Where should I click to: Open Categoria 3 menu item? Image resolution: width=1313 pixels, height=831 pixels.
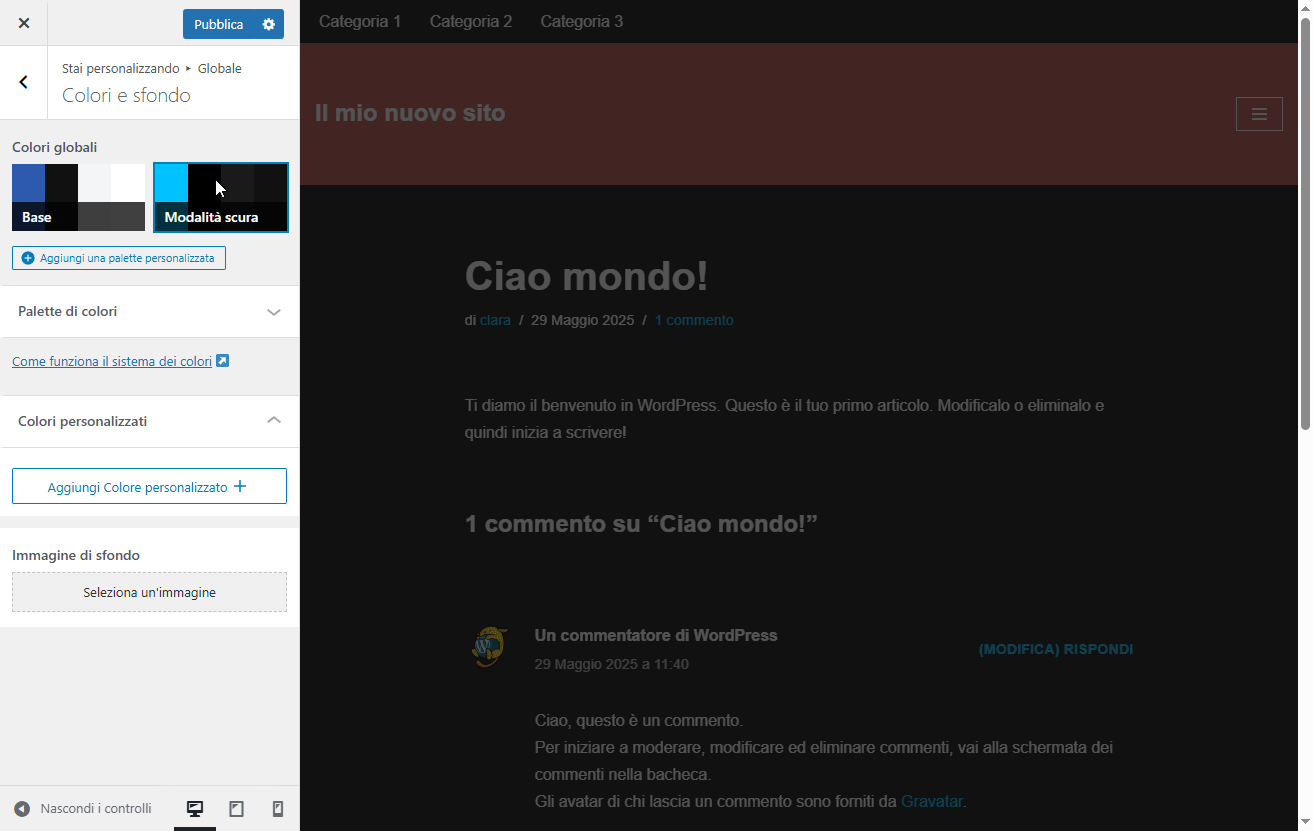click(x=582, y=21)
